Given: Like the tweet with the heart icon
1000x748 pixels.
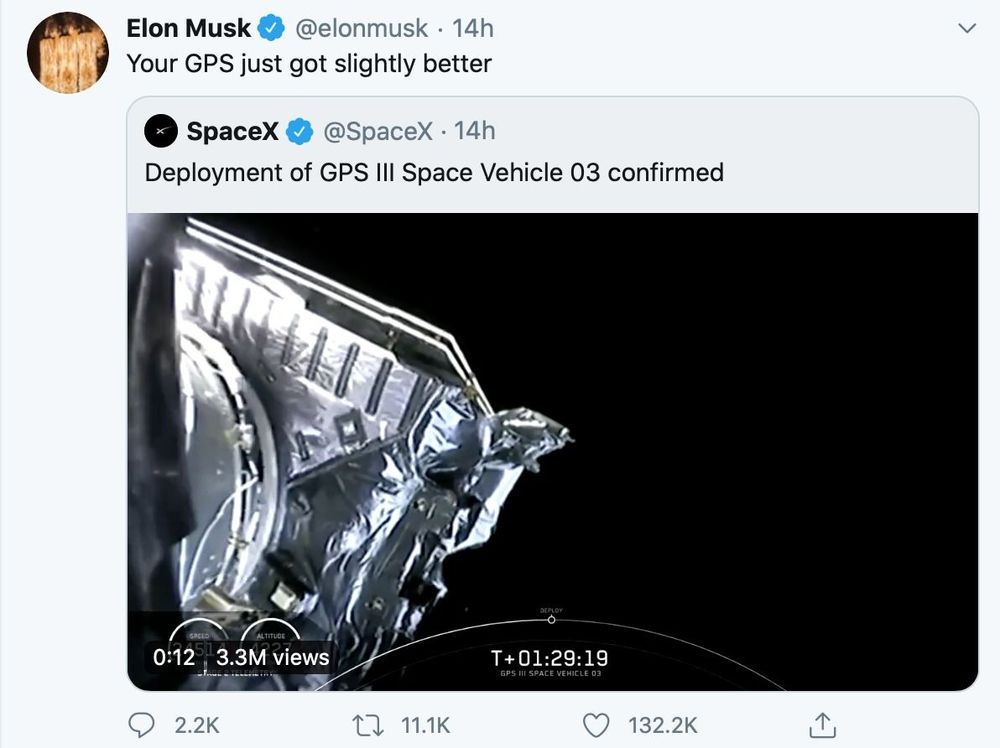Looking at the screenshot, I should tap(596, 724).
